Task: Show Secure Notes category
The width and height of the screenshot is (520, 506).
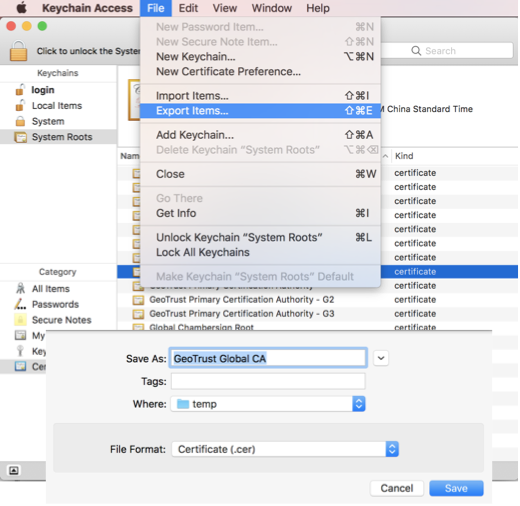Action: 61,320
